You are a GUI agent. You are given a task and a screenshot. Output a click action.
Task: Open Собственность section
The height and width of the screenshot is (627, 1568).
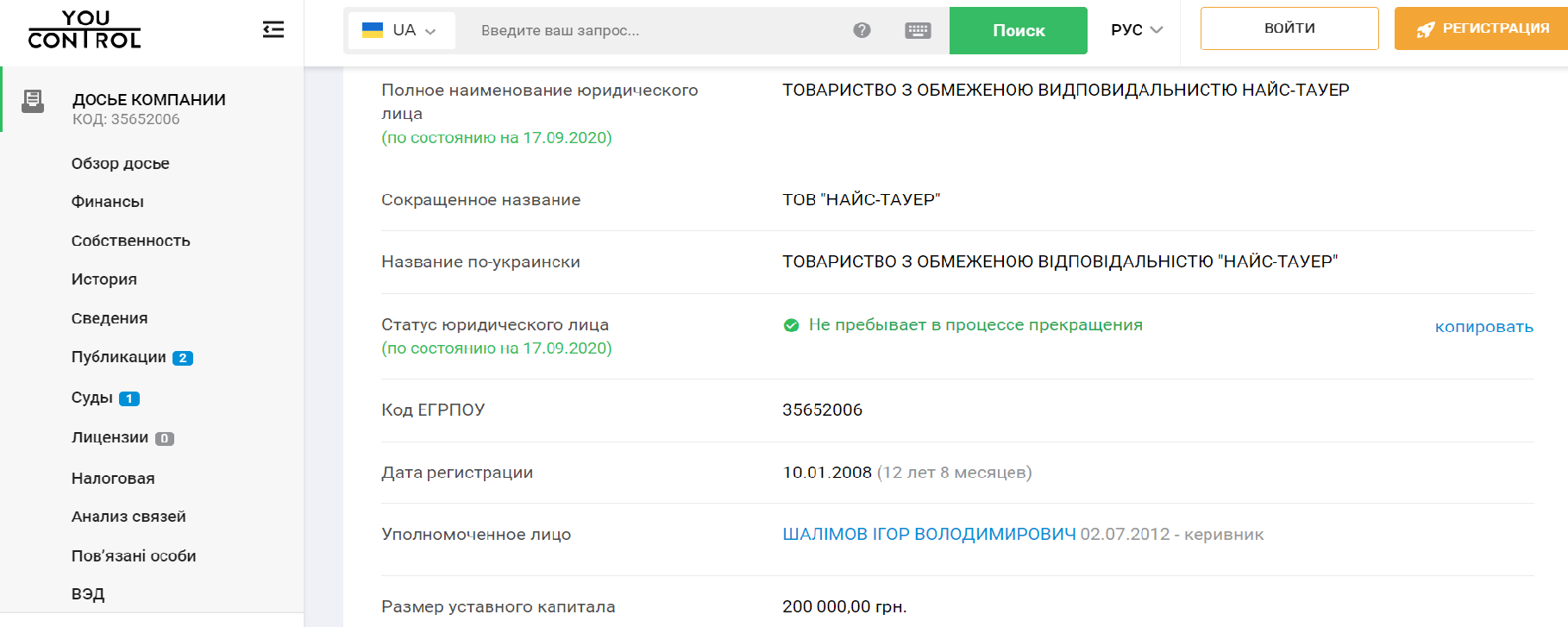click(x=130, y=241)
